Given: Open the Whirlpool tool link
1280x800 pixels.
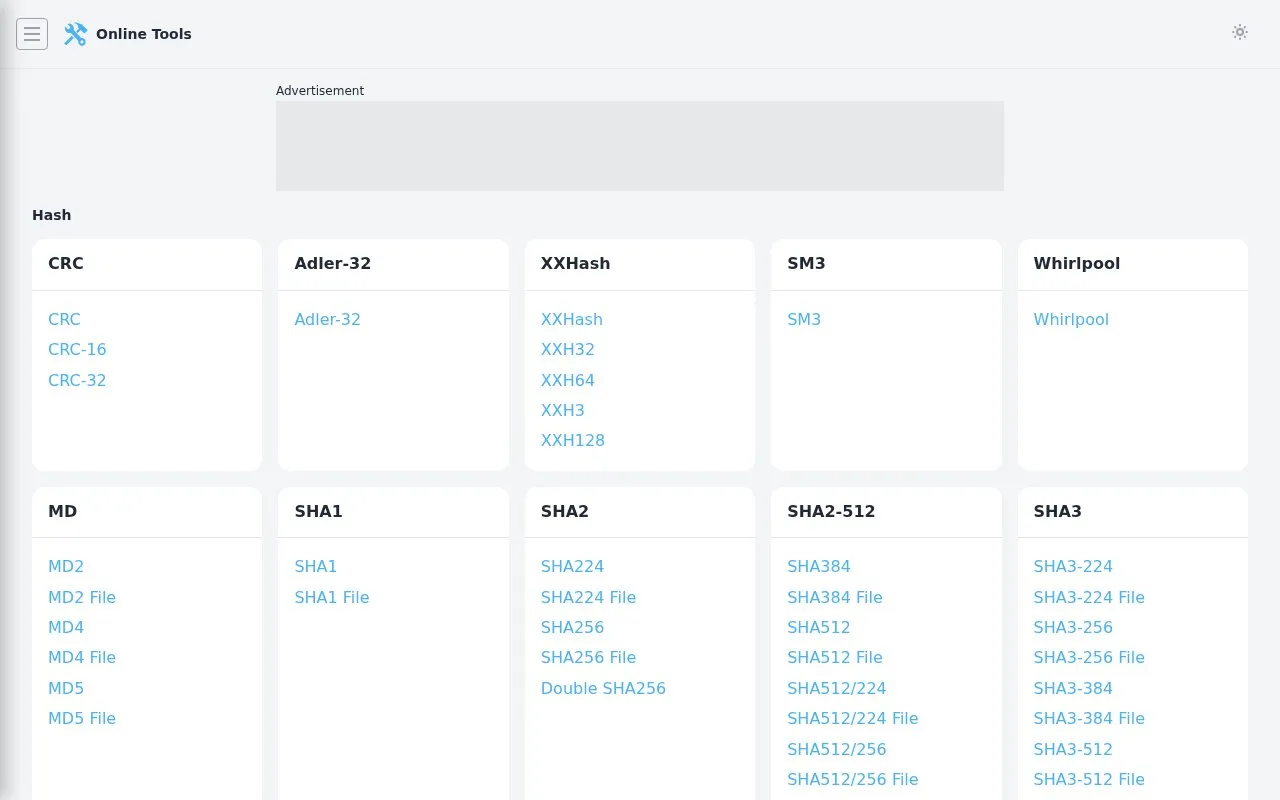Looking at the screenshot, I should [1071, 319].
